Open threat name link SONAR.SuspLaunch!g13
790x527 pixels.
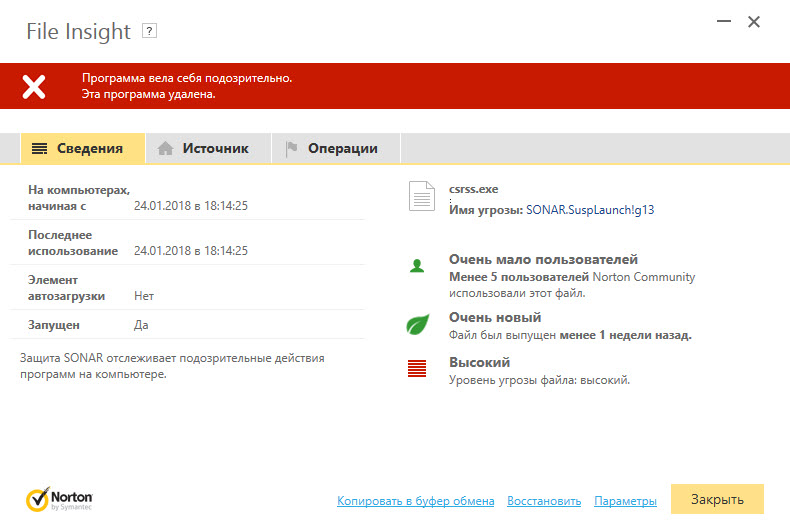pyautogui.click(x=590, y=210)
